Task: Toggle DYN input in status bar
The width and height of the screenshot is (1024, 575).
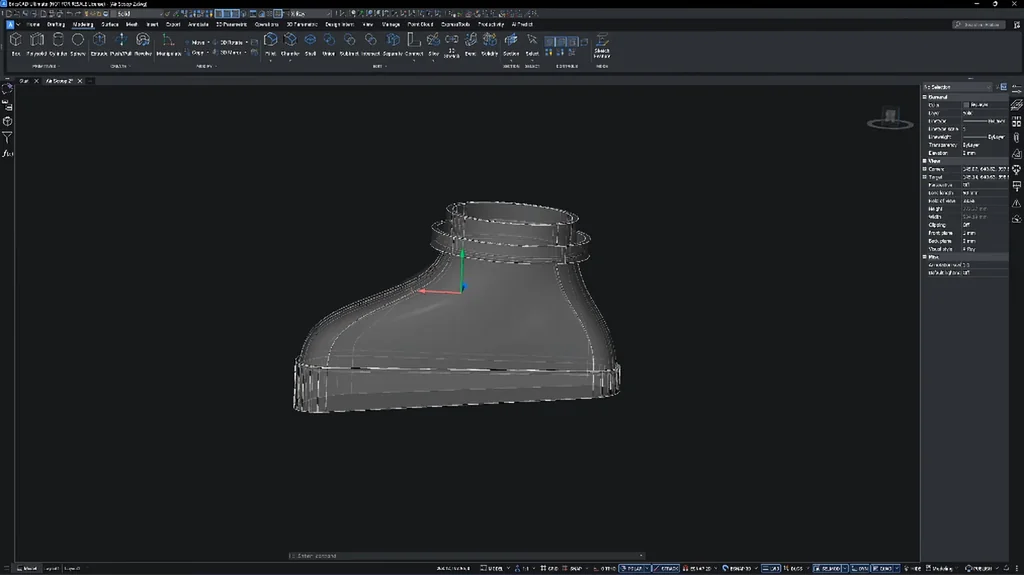Action: point(859,568)
